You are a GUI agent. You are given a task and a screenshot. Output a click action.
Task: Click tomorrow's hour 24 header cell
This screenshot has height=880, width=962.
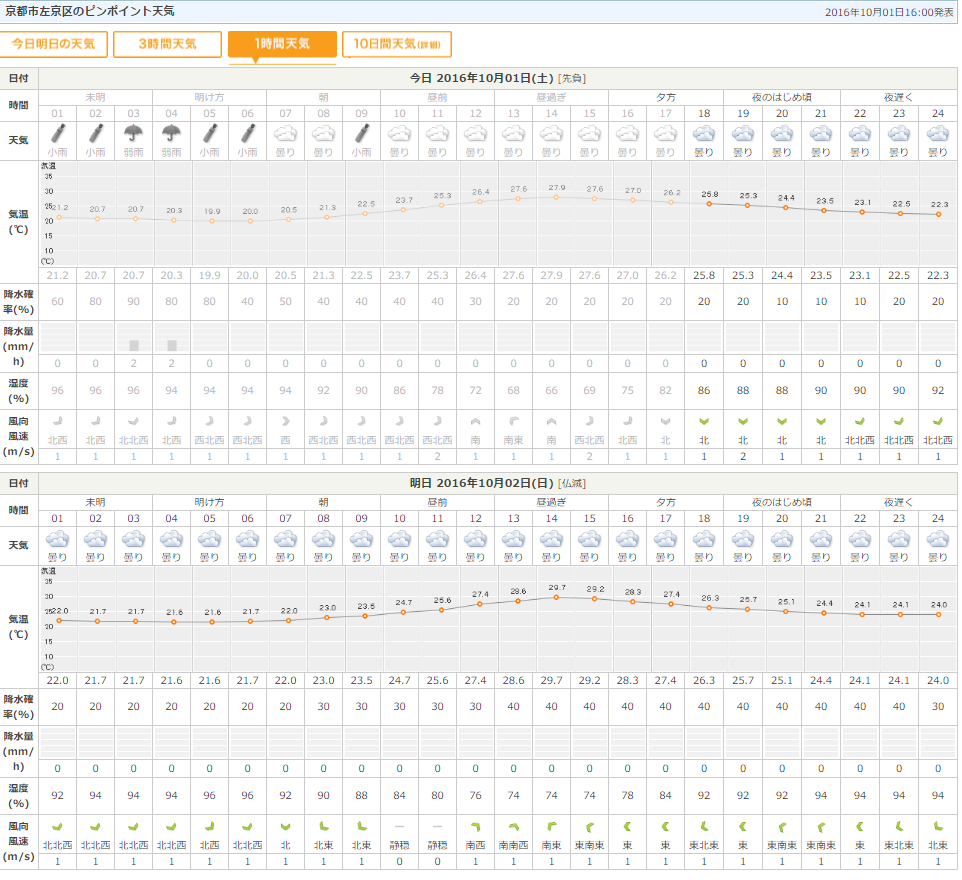coord(938,519)
